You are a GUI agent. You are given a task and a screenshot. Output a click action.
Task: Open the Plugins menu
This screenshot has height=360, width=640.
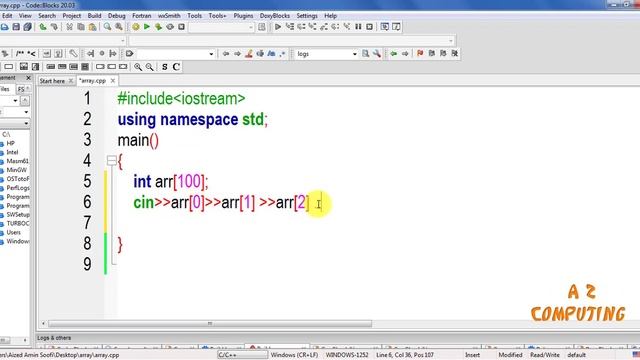(243, 16)
